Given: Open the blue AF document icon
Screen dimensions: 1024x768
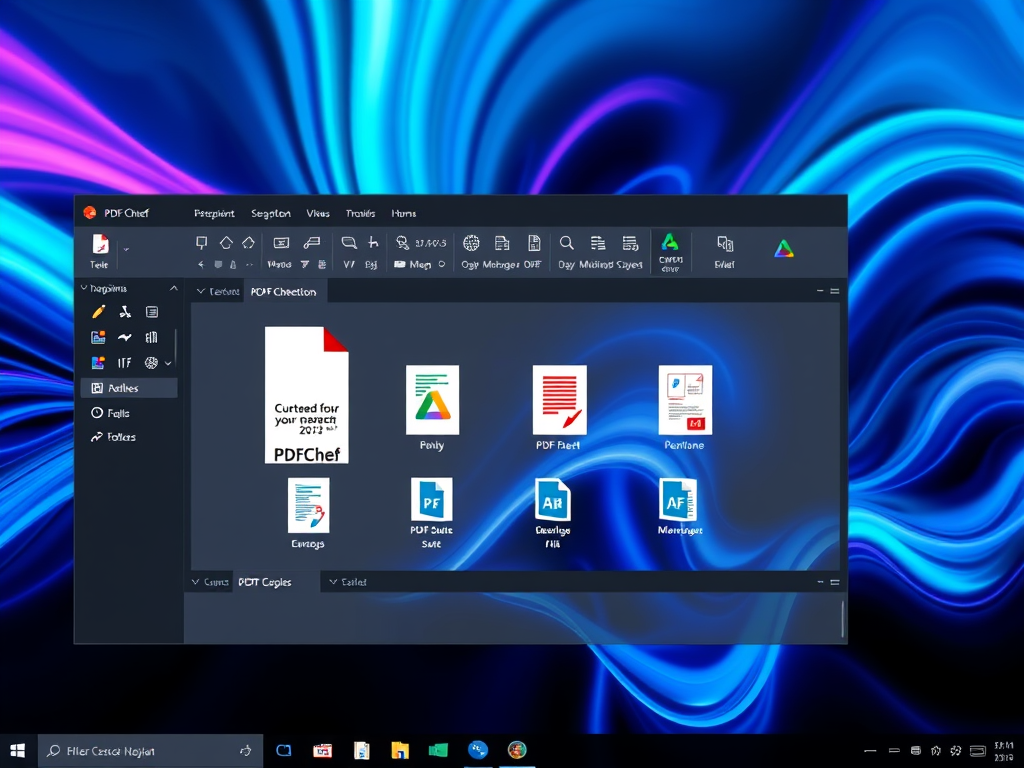Looking at the screenshot, I should (x=679, y=499).
